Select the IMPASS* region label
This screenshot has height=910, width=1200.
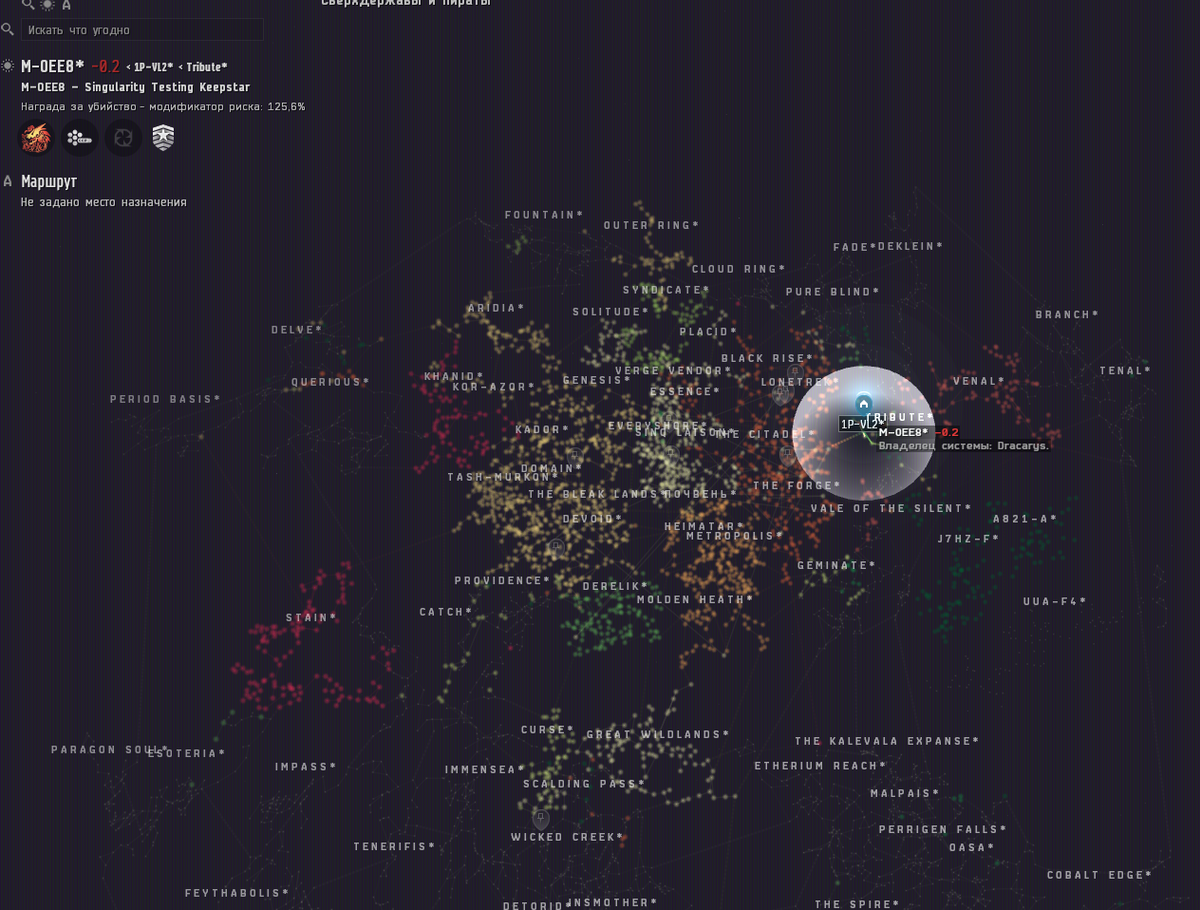click(306, 768)
